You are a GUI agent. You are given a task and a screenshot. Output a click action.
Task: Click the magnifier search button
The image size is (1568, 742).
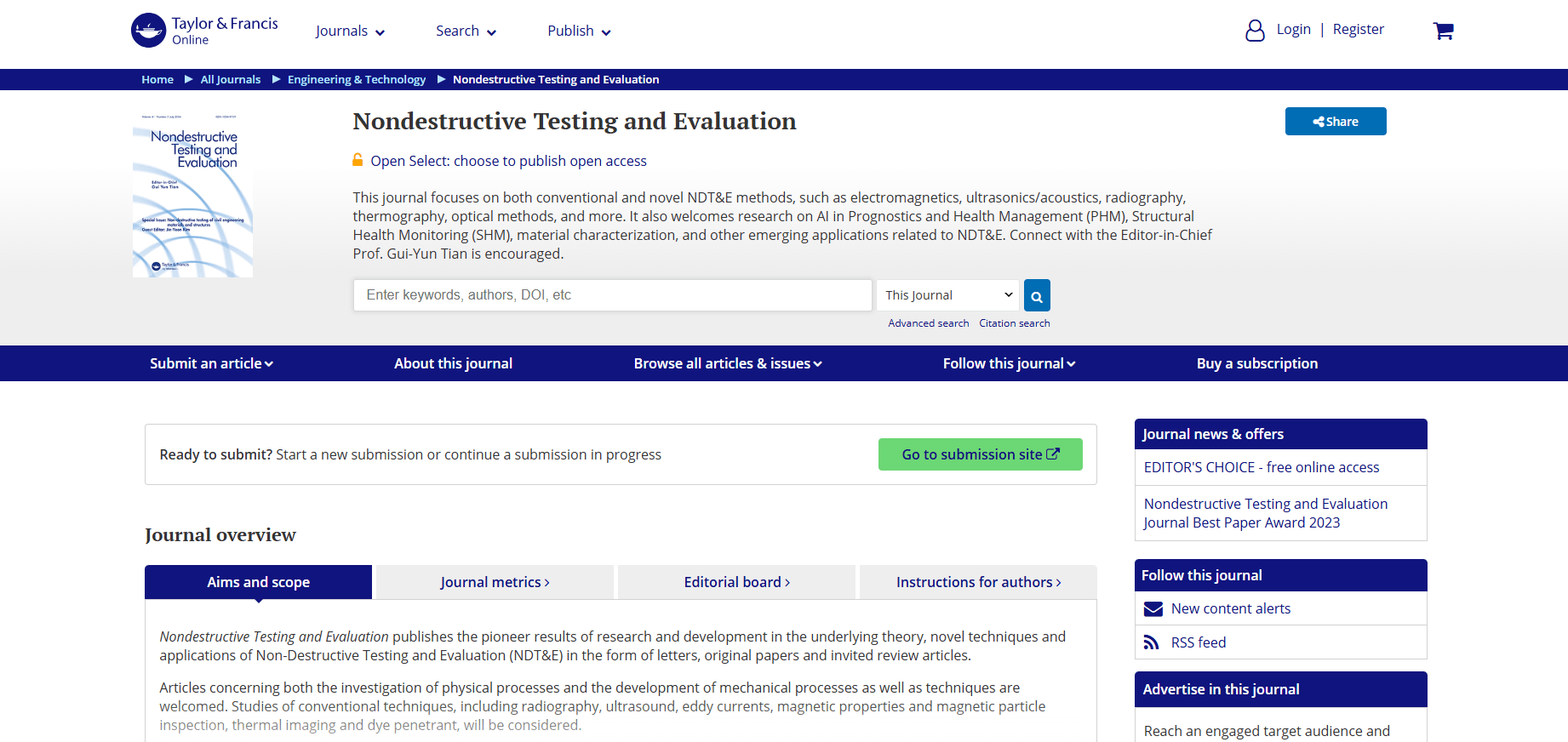click(1037, 295)
